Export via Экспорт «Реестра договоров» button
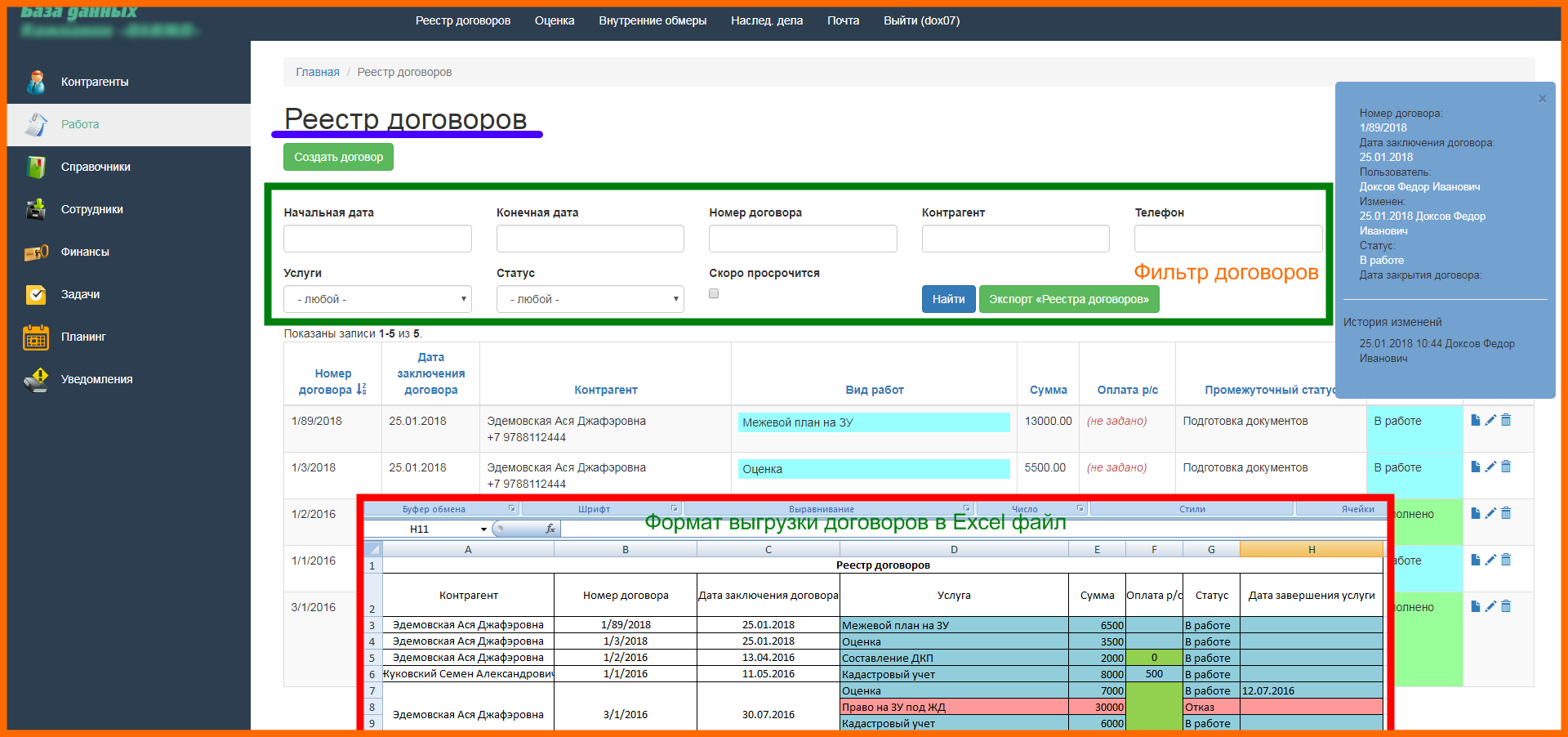 (1069, 299)
